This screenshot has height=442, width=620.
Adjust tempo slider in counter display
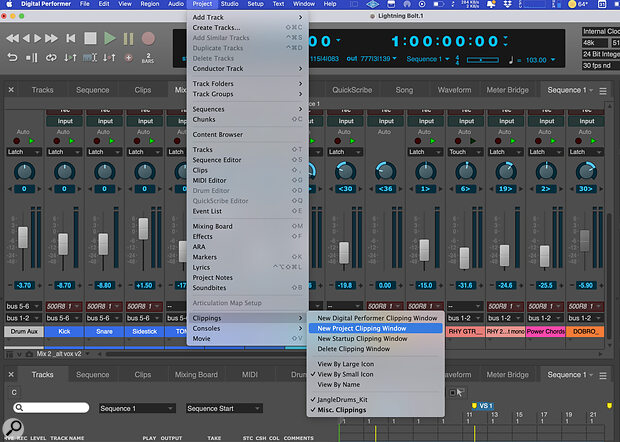click(x=482, y=60)
